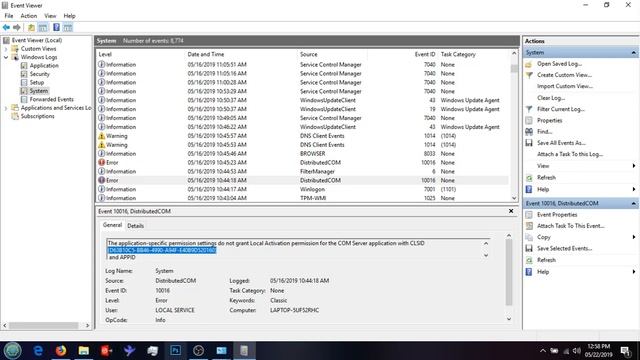Open Edge browser from the taskbar
640x360 pixels.
pos(38,351)
